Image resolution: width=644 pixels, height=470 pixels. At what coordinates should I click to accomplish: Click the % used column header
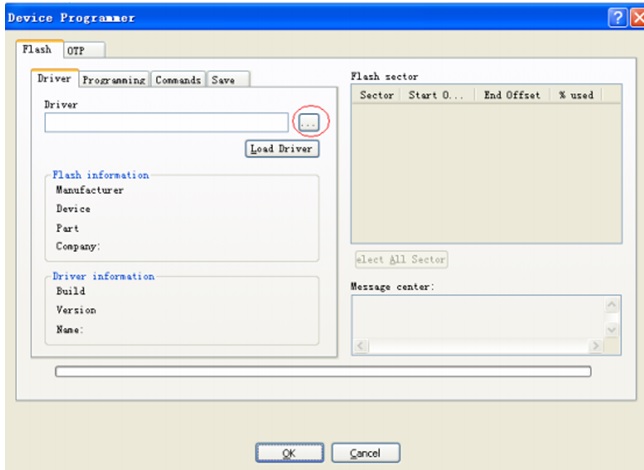pos(576,95)
